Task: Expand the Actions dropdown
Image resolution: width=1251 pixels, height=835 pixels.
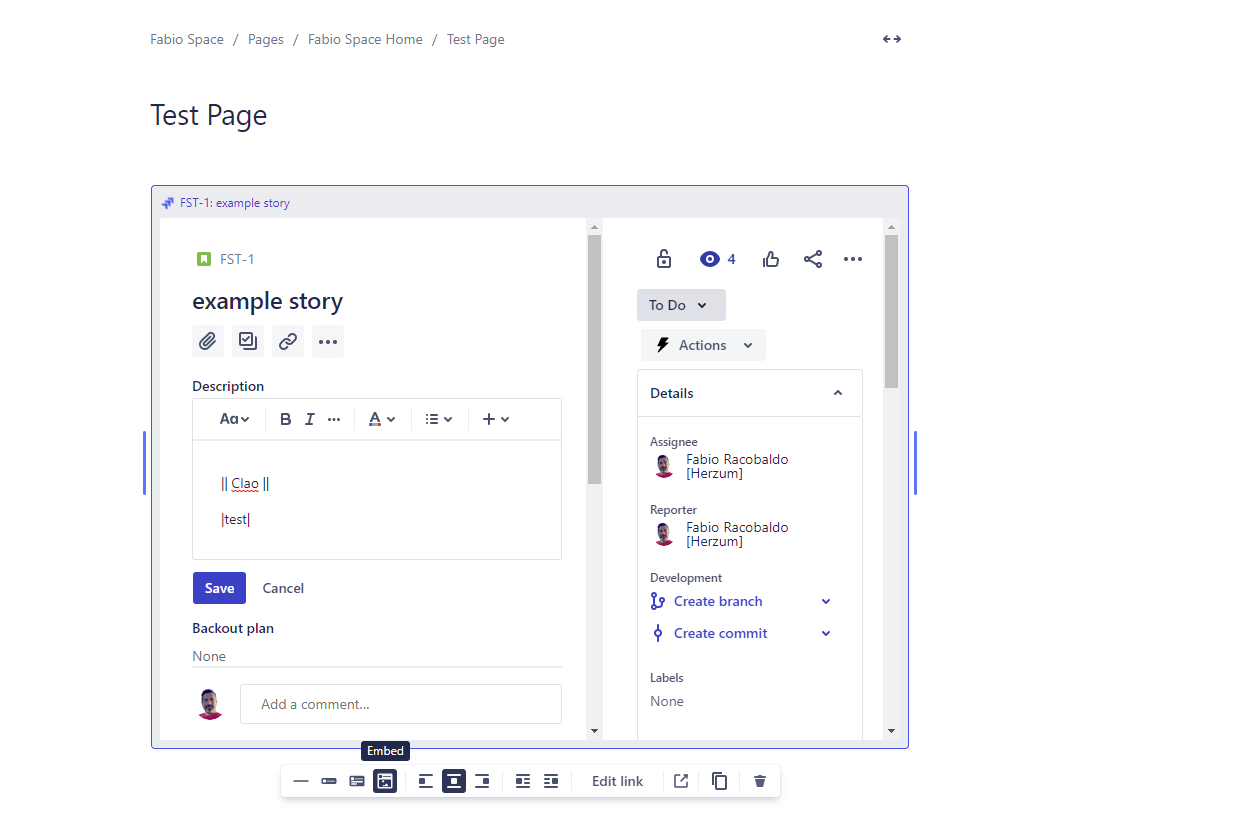Action: (703, 344)
